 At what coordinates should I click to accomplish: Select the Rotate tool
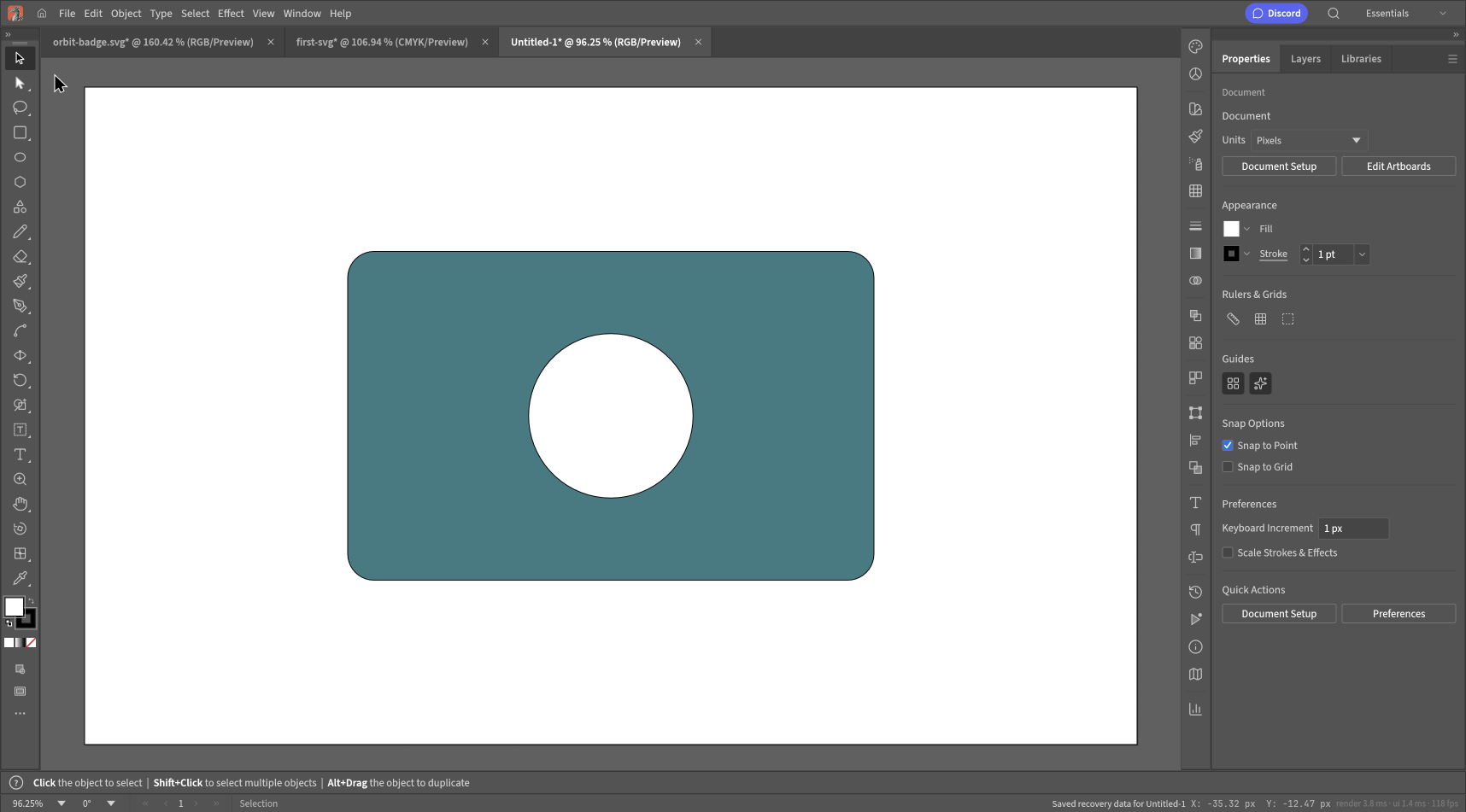point(20,380)
